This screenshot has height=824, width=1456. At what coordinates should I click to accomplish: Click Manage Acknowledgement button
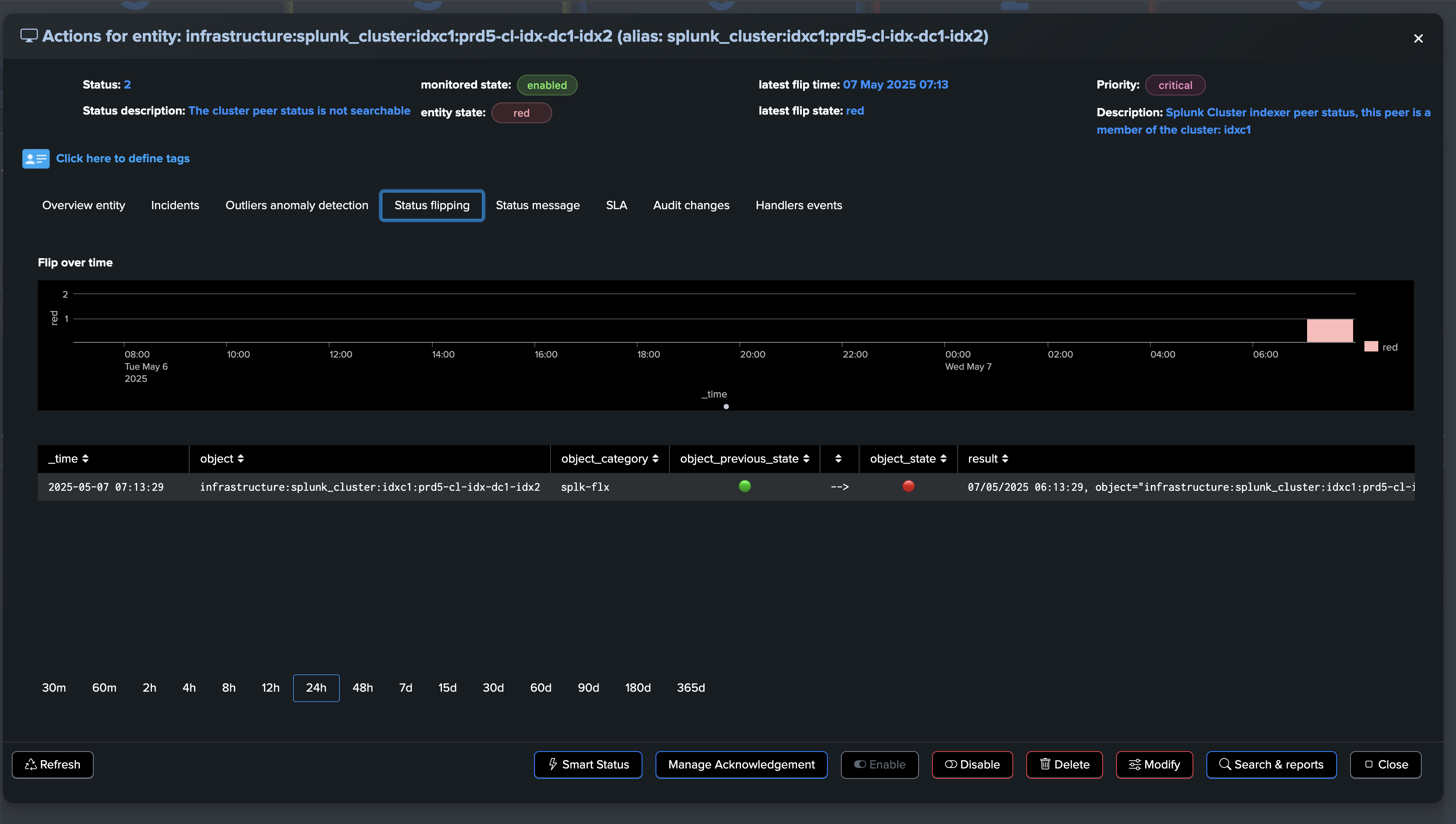pos(741,765)
